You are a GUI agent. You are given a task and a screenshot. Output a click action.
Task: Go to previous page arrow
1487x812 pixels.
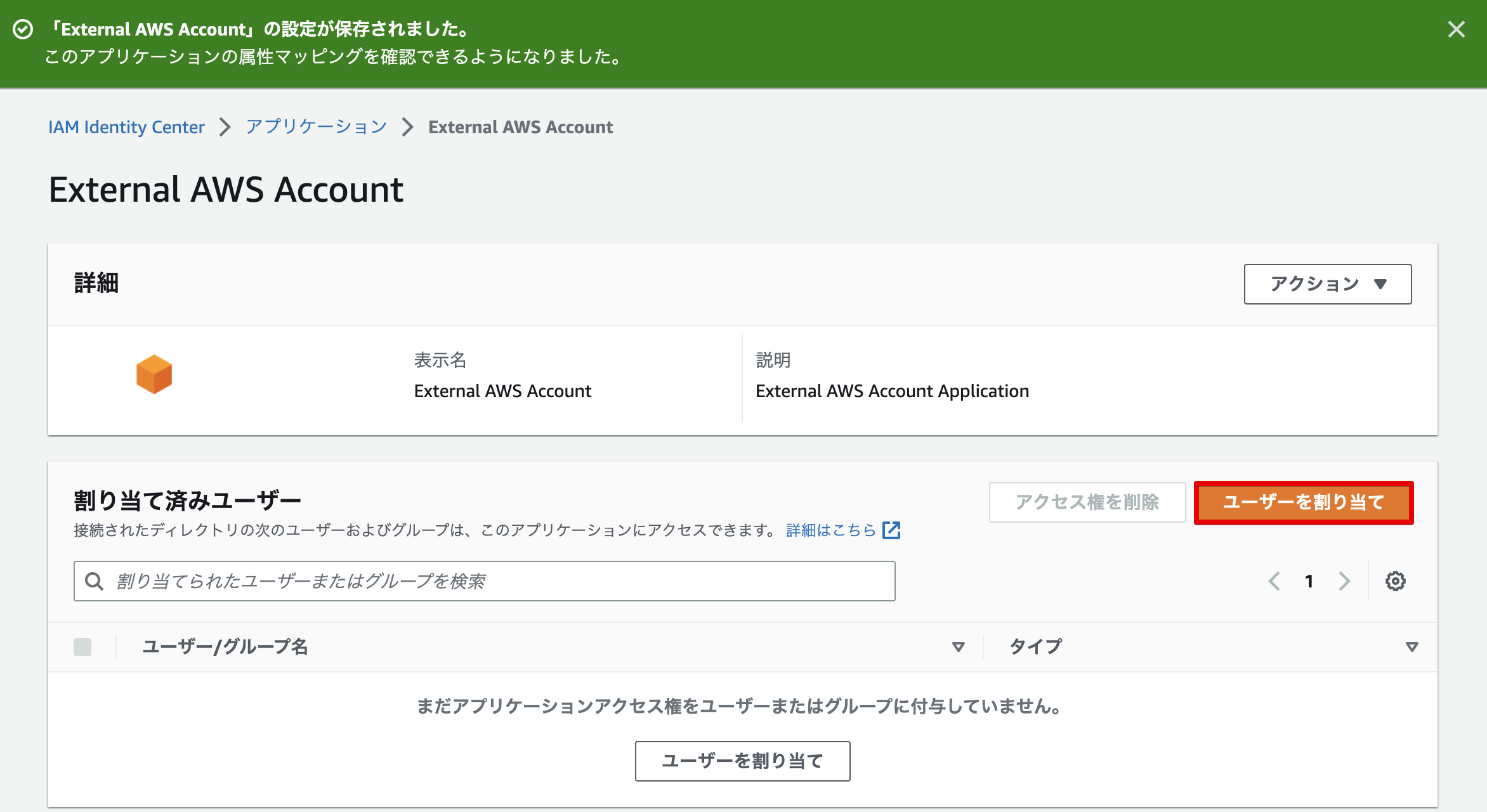(x=1274, y=581)
